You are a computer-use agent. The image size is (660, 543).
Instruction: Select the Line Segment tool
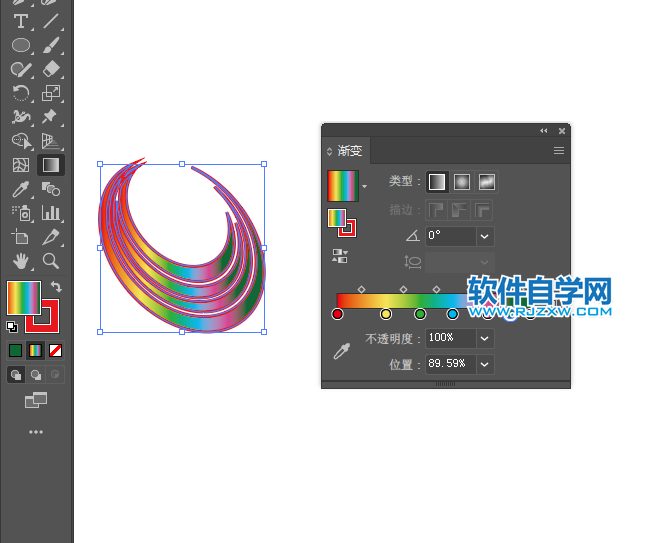(x=51, y=21)
